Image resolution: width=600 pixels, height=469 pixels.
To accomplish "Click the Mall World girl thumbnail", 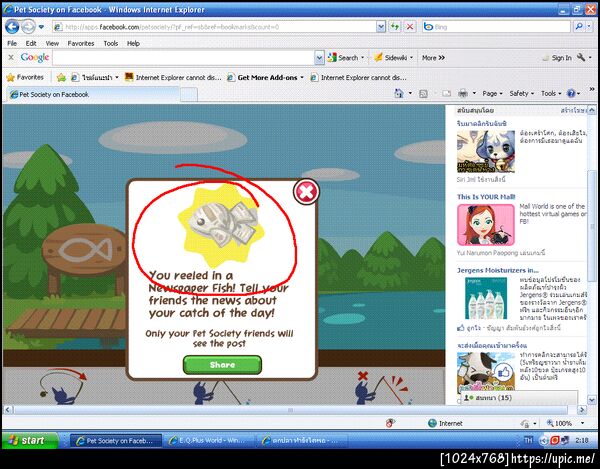I will (486, 225).
